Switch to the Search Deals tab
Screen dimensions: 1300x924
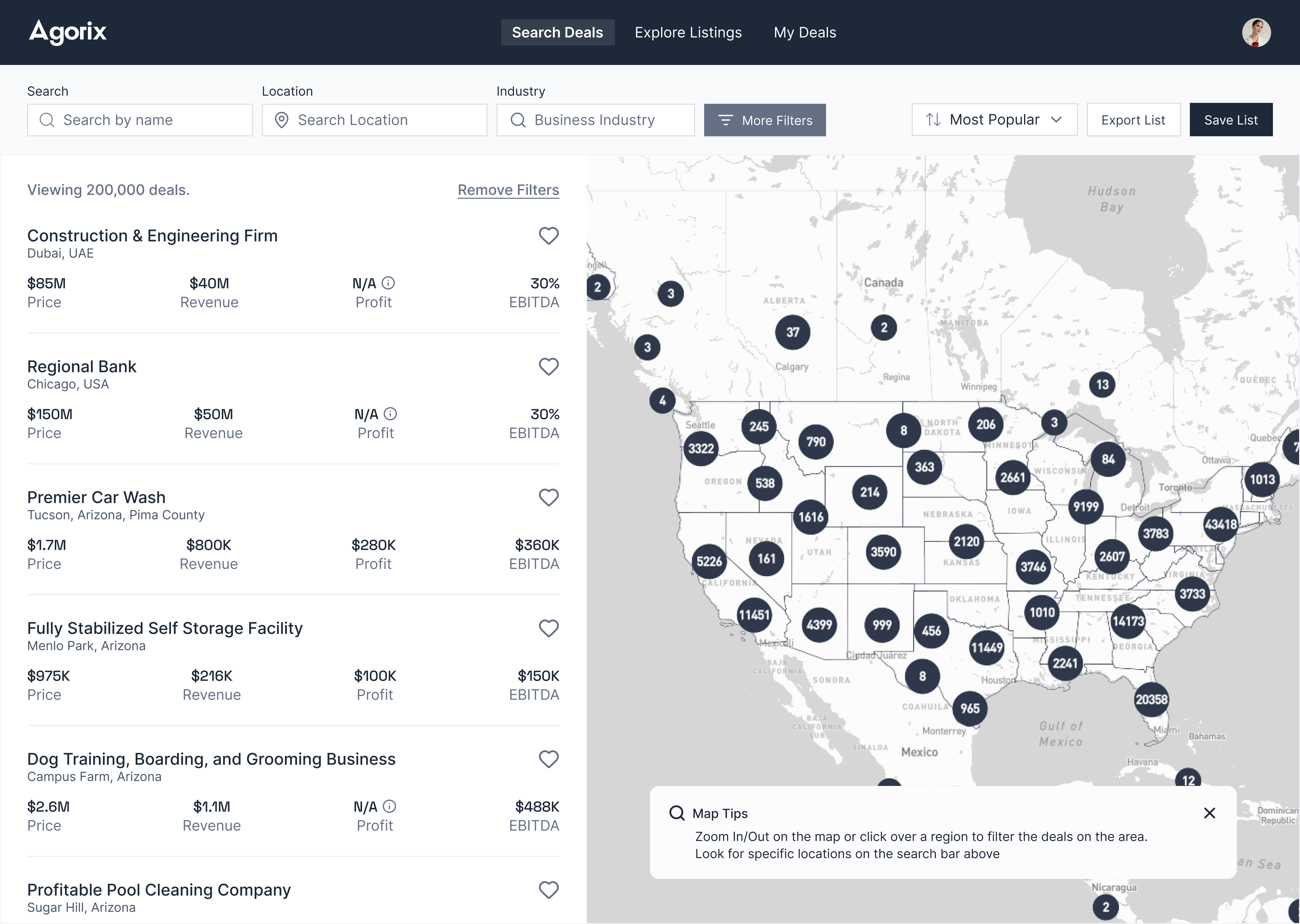(x=557, y=32)
